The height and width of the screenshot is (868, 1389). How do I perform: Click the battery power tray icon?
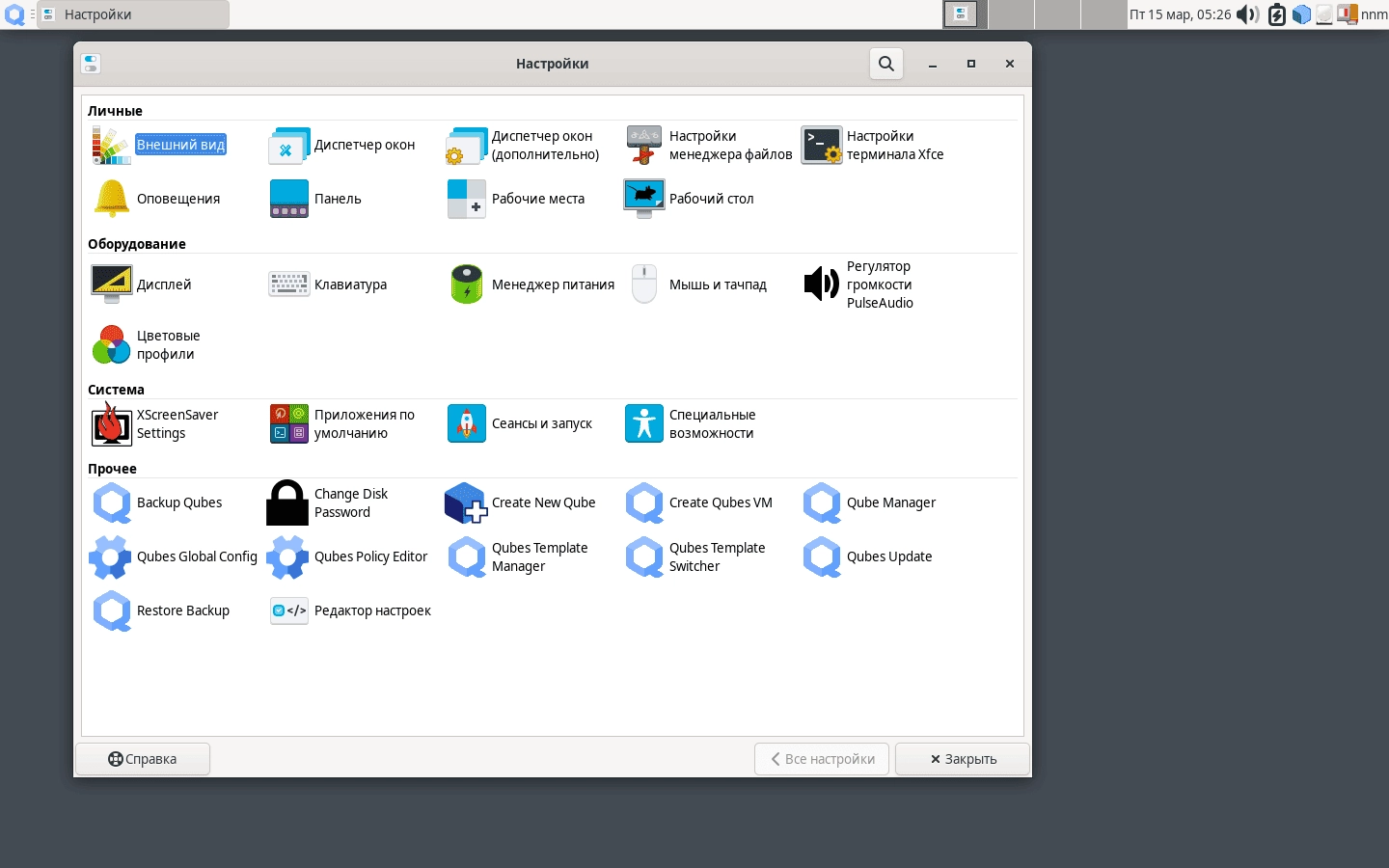pos(1276,14)
